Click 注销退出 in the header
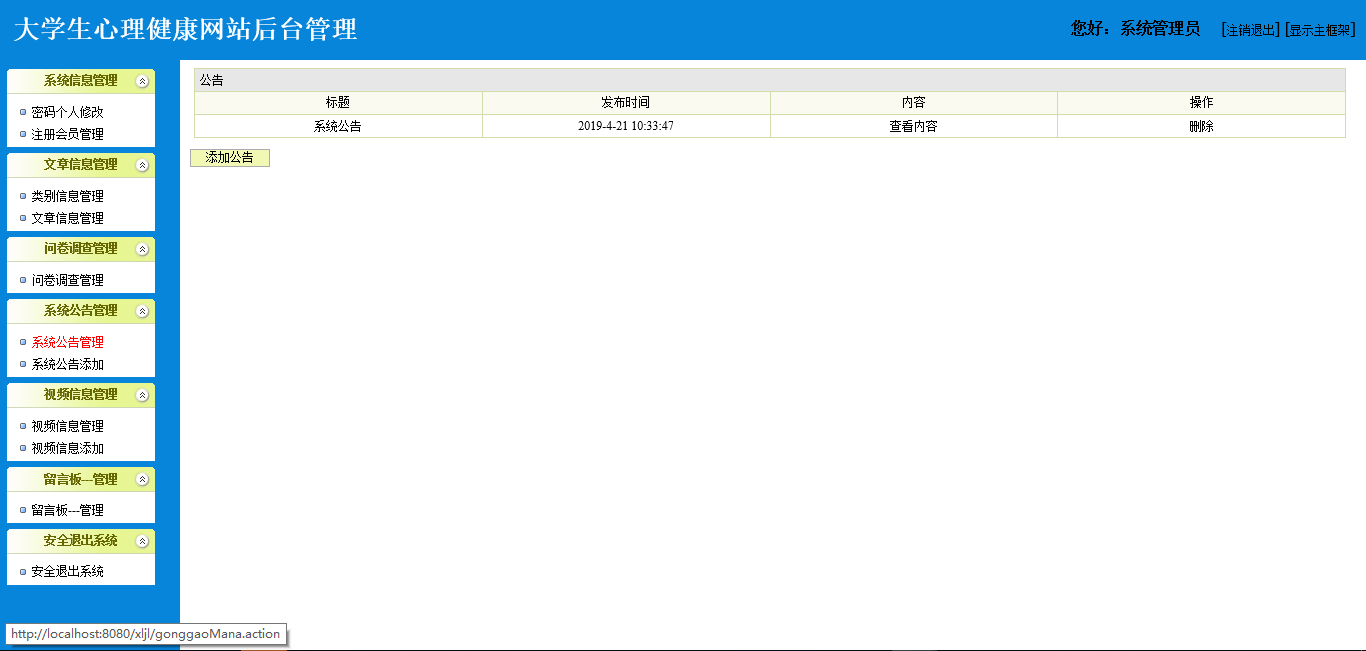 (x=1251, y=30)
